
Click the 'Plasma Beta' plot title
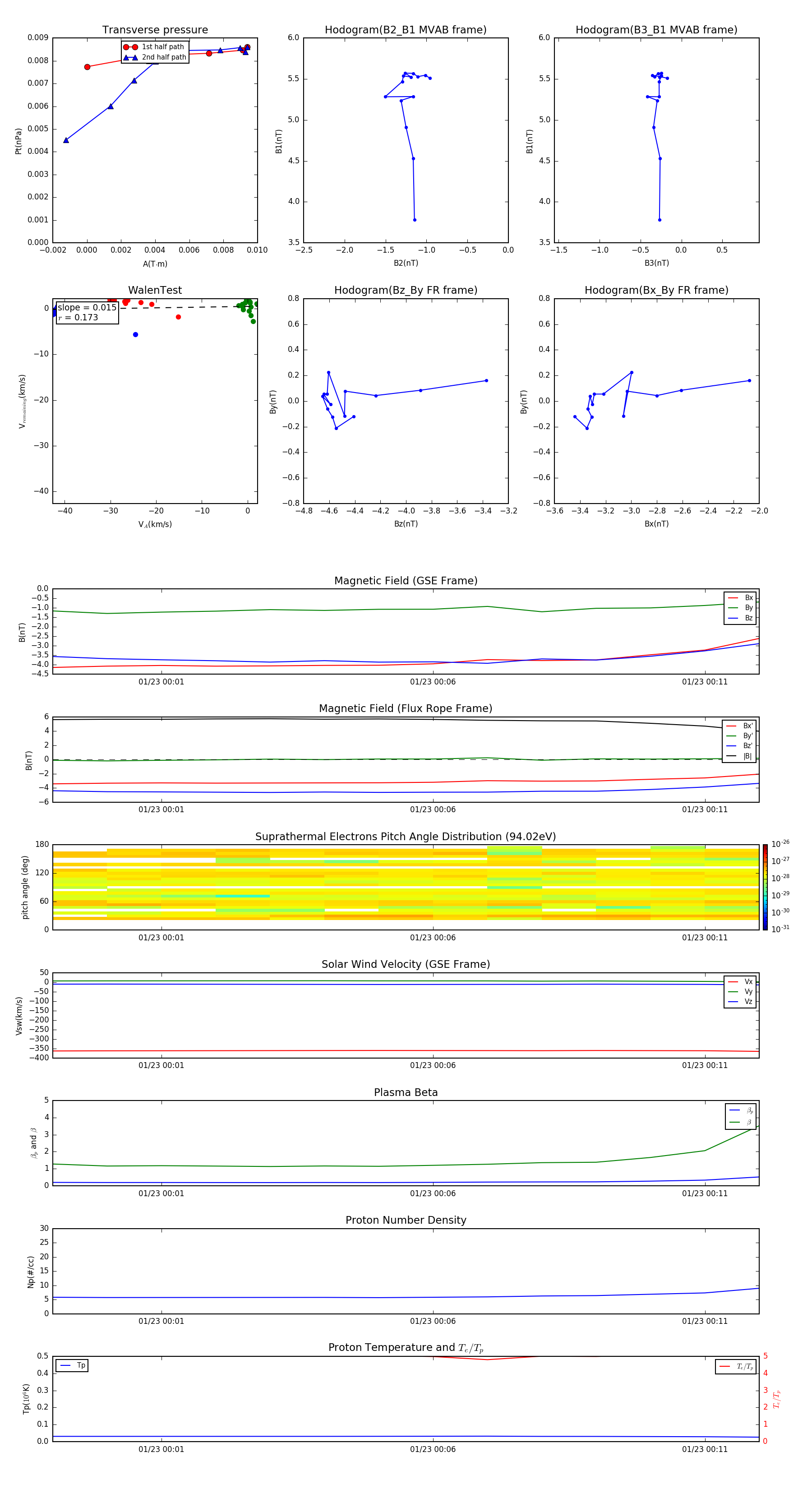pyautogui.click(x=406, y=1092)
